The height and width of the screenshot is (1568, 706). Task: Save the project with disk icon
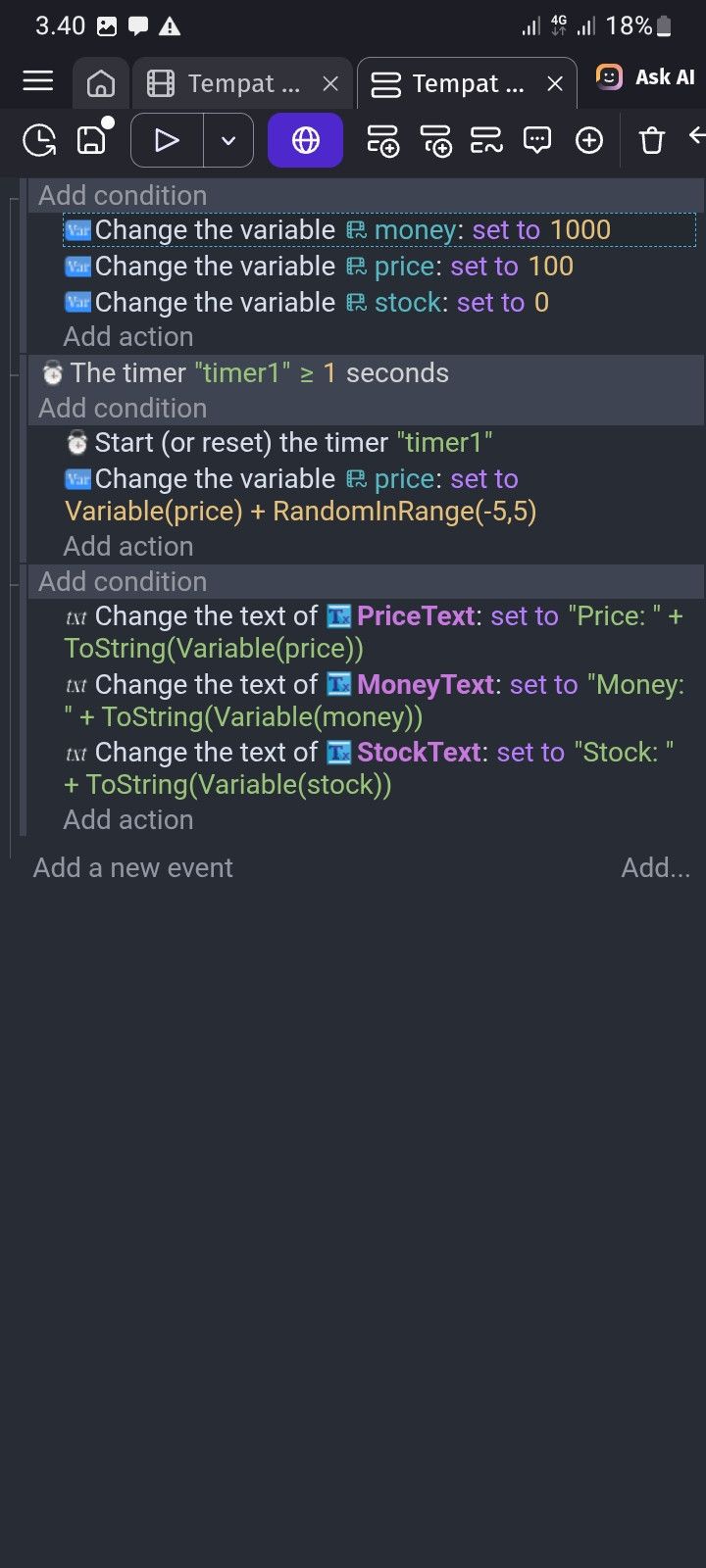point(93,138)
